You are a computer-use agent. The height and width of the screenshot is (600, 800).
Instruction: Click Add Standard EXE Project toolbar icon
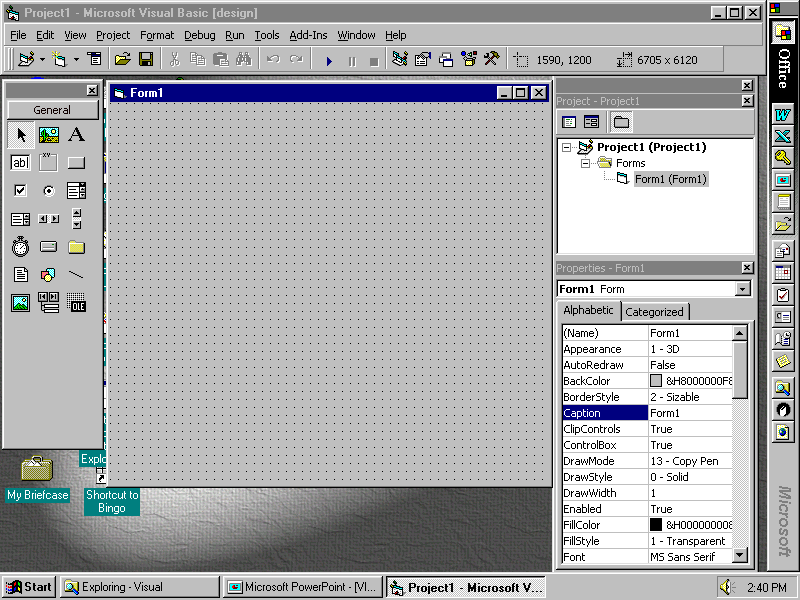coord(26,60)
